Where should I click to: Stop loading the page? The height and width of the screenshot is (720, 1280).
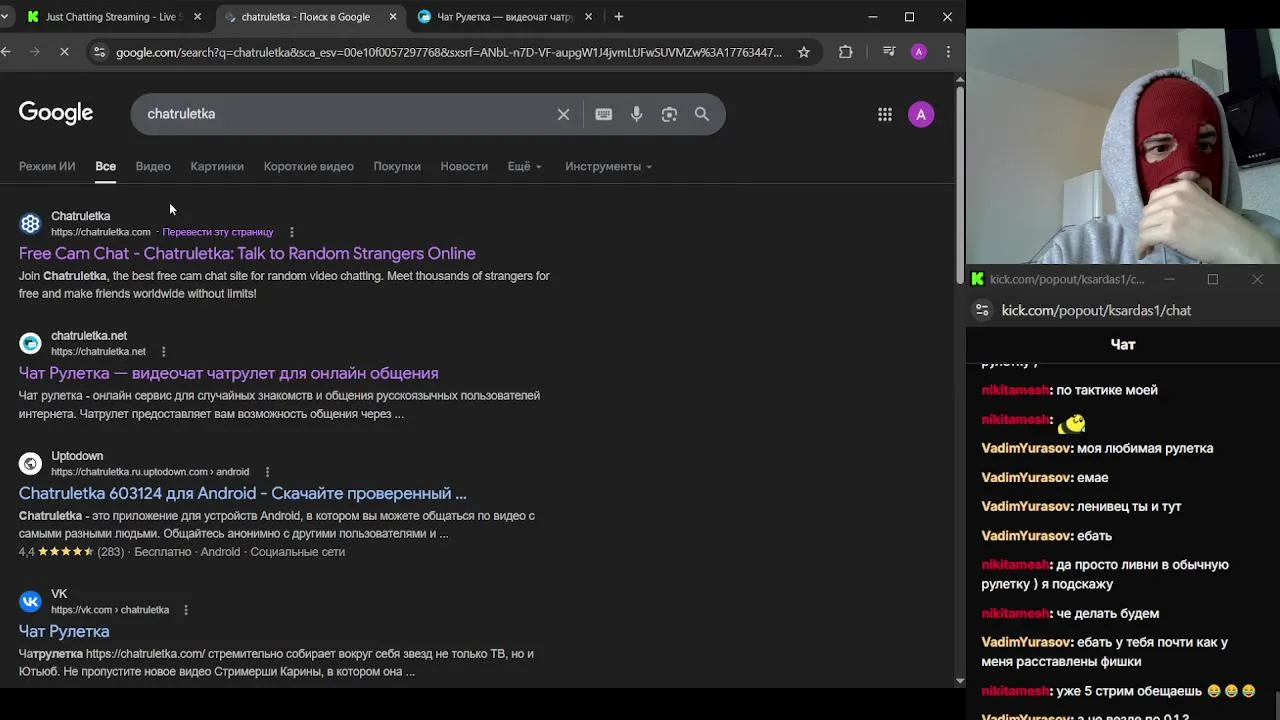point(64,52)
